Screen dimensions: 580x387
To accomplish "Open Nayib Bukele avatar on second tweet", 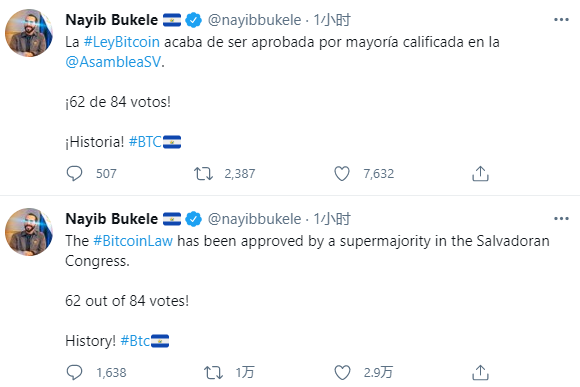I will (29, 232).
